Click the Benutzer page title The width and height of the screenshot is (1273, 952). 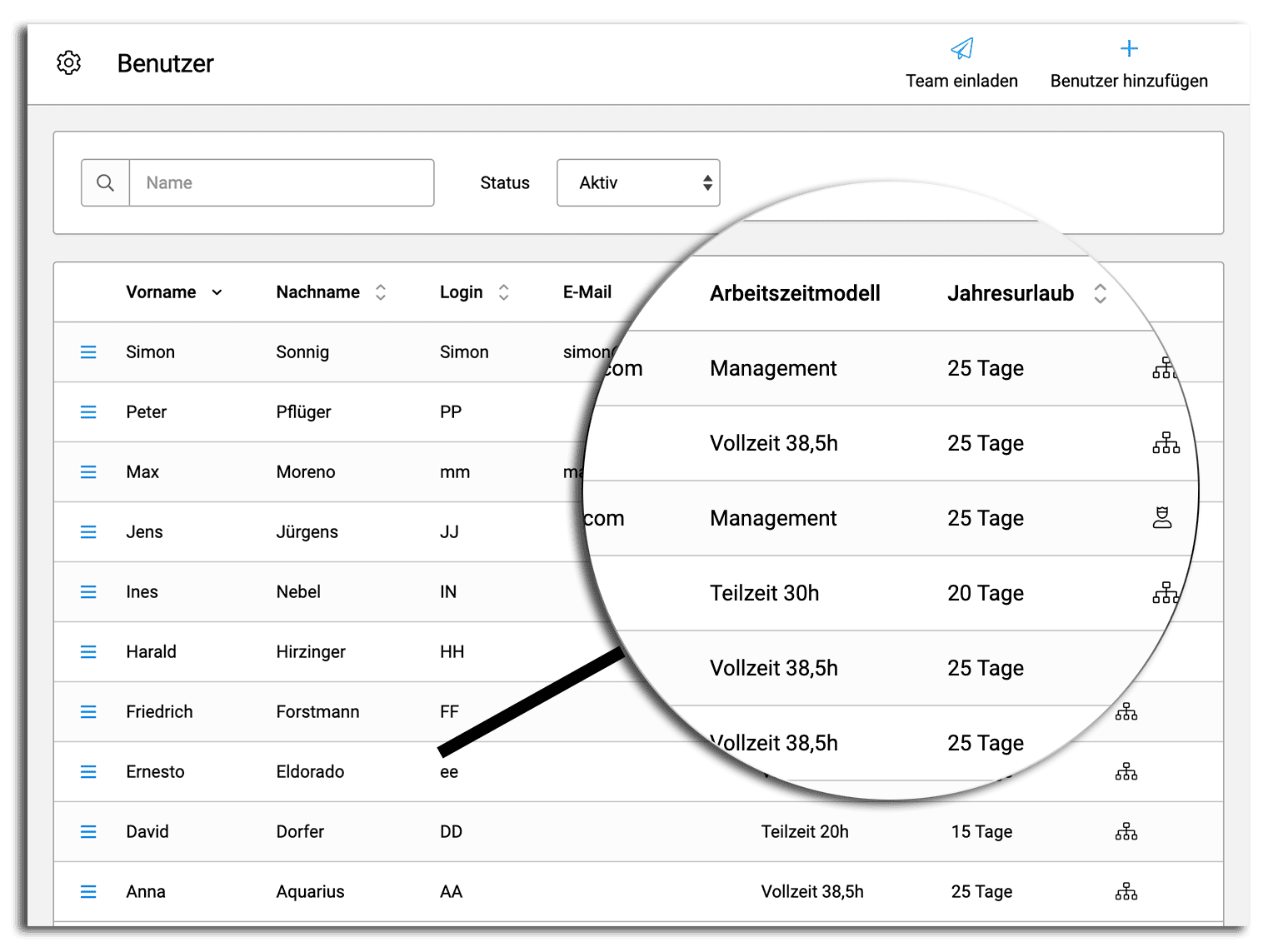(165, 63)
